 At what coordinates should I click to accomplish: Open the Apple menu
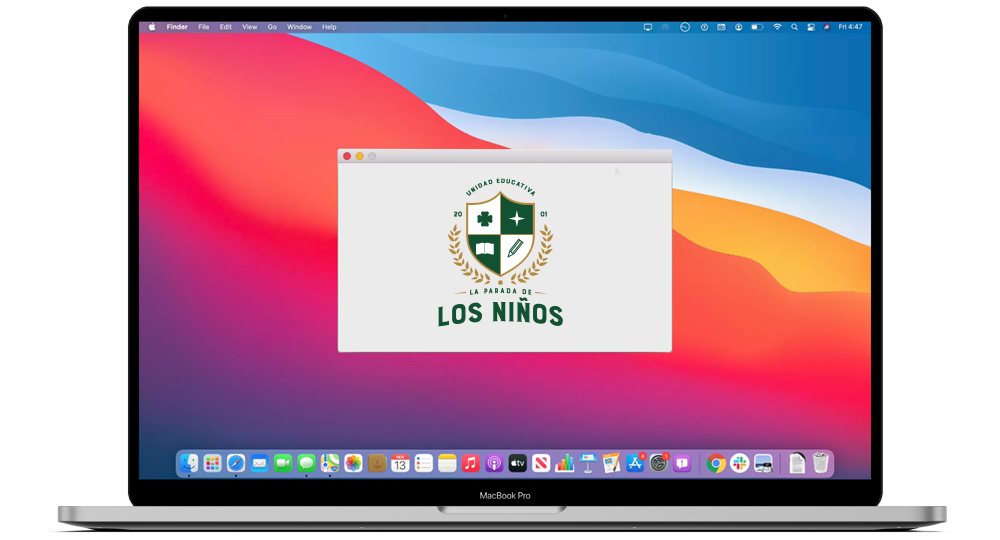(152, 27)
